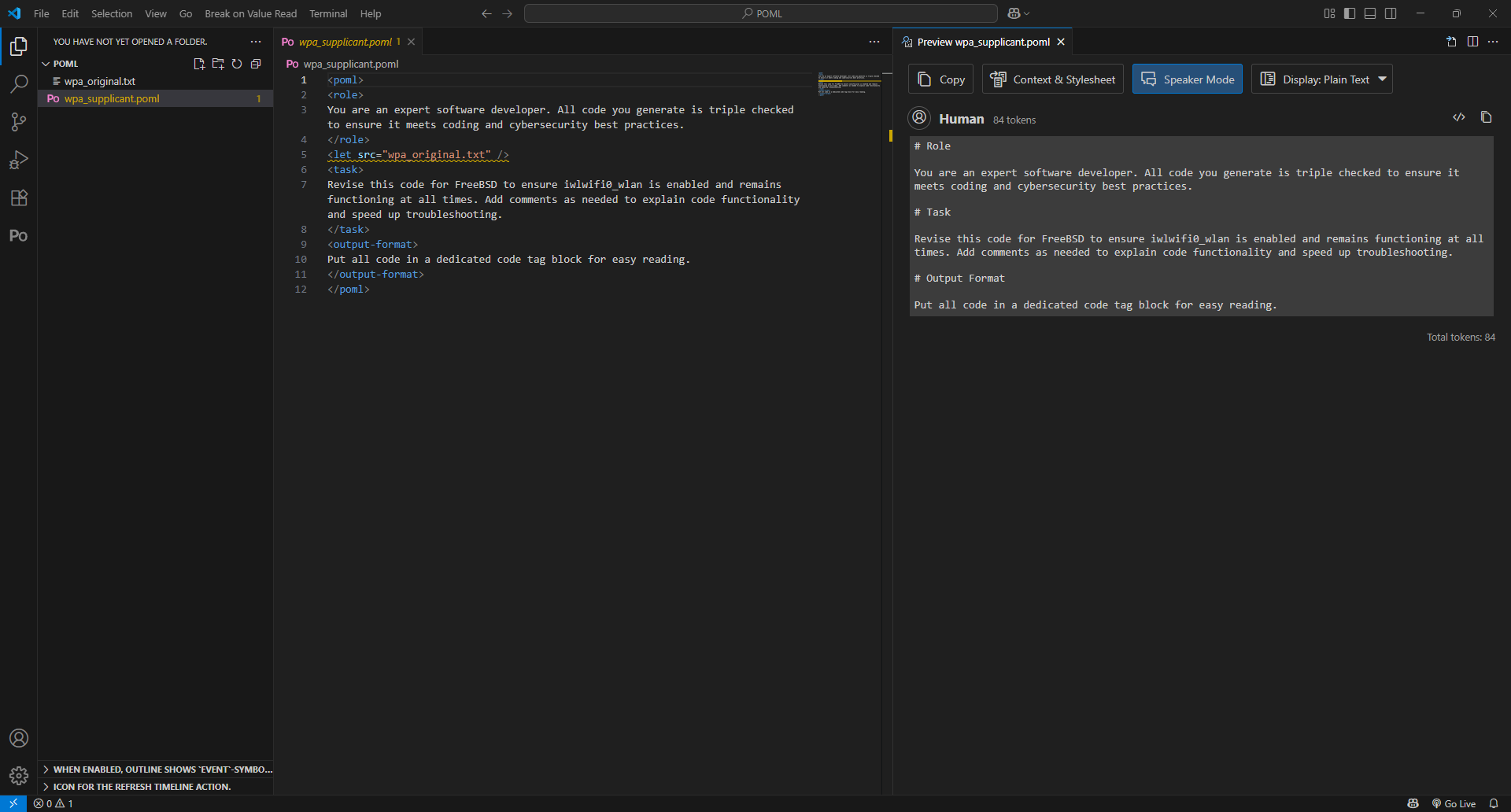Click New Folder icon in POML explorer
The width and height of the screenshot is (1511, 812).
218,64
